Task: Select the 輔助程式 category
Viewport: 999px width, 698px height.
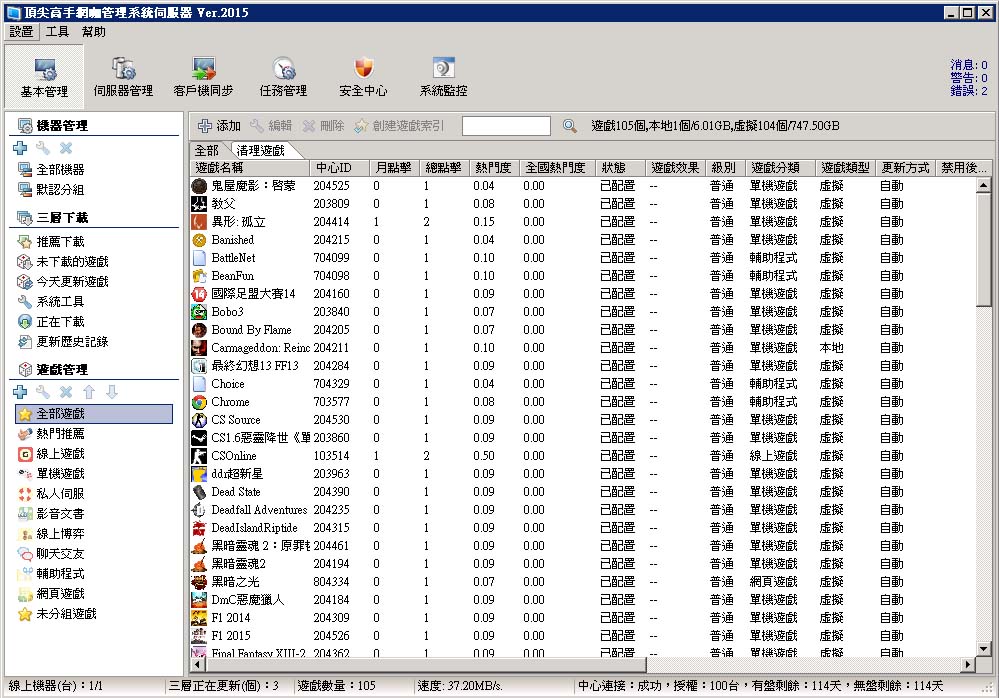Action: [52, 574]
